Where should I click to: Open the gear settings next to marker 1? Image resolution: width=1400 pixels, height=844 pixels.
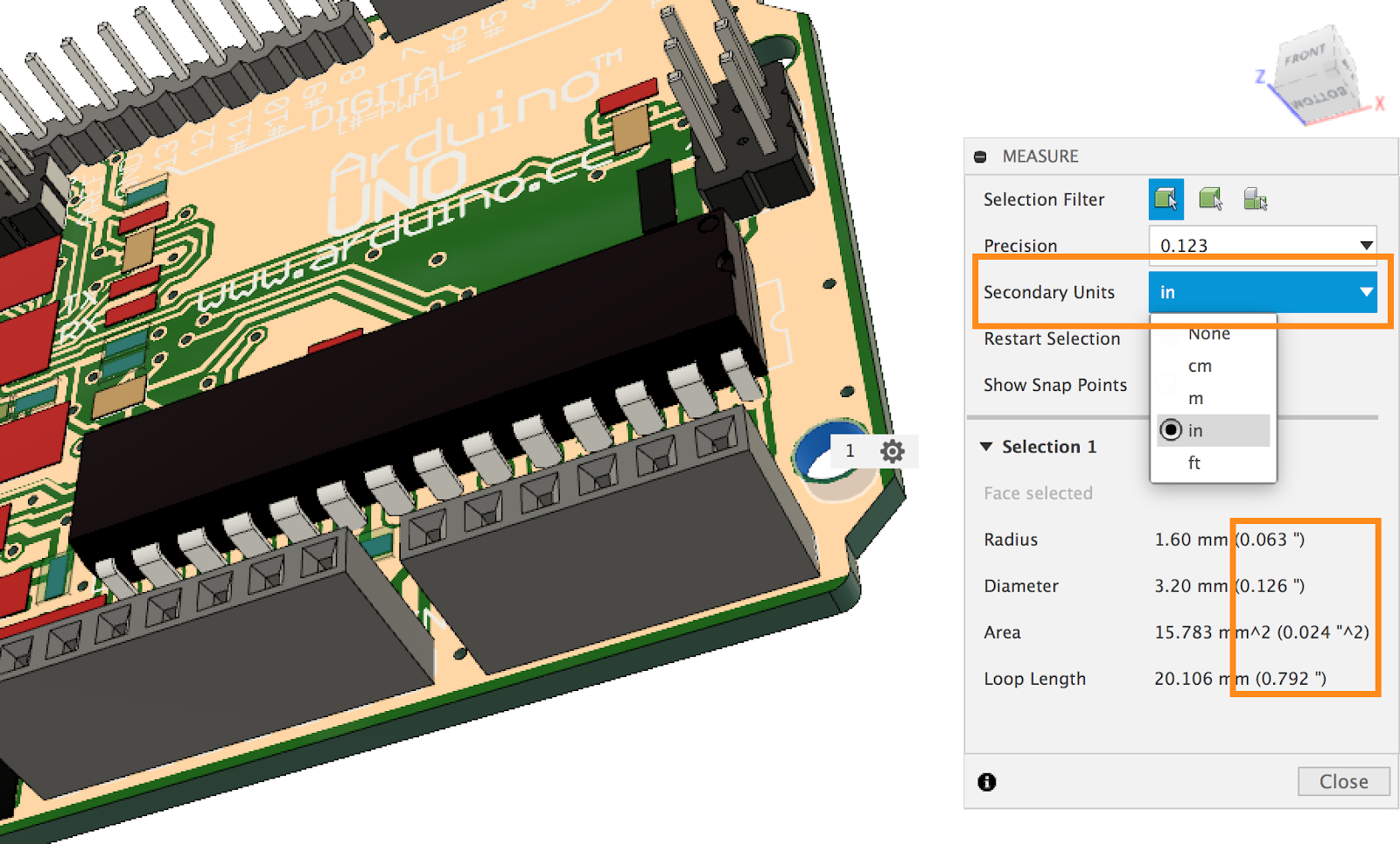[892, 451]
